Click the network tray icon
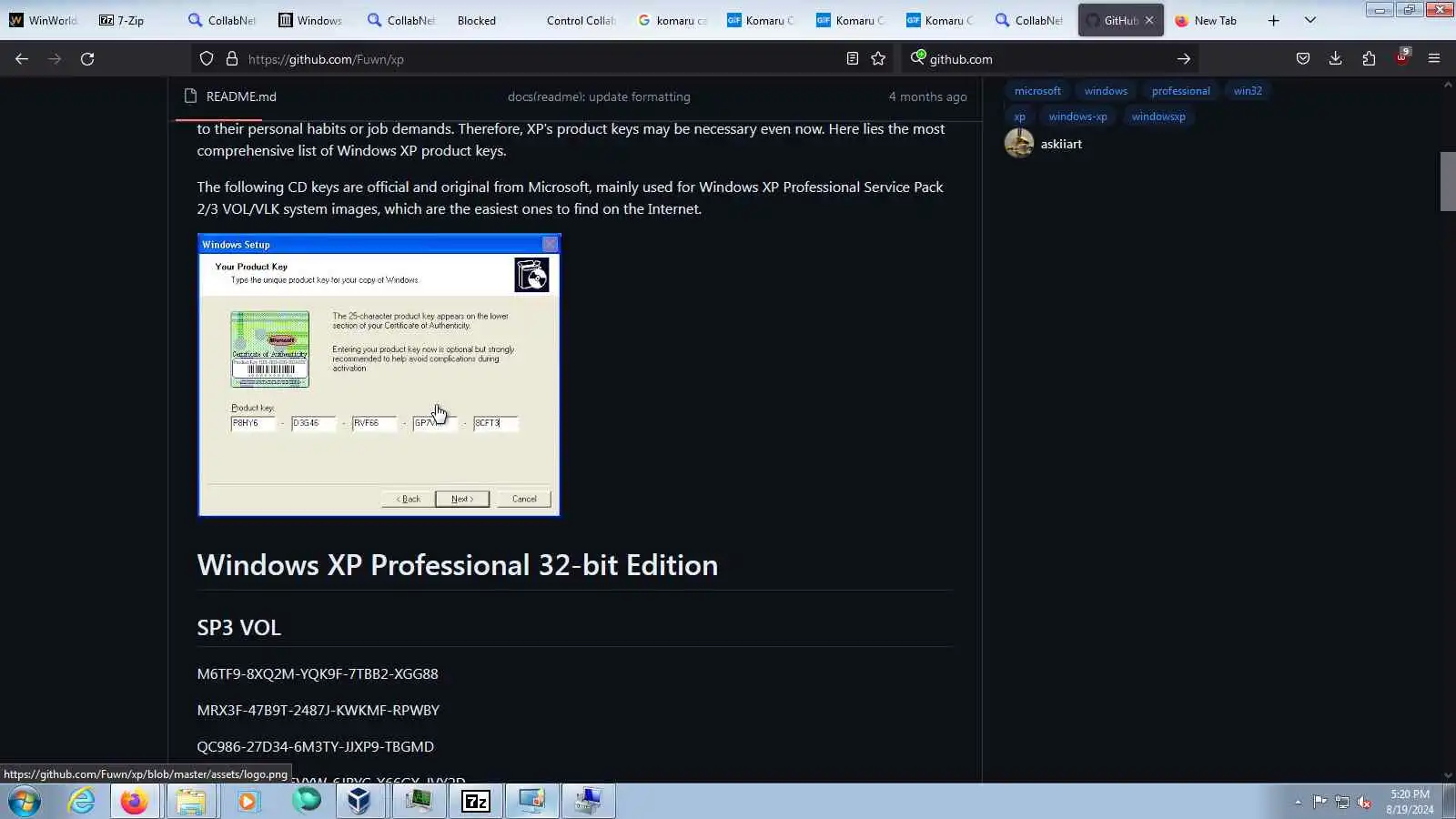The width and height of the screenshot is (1456, 819). pos(1342,802)
